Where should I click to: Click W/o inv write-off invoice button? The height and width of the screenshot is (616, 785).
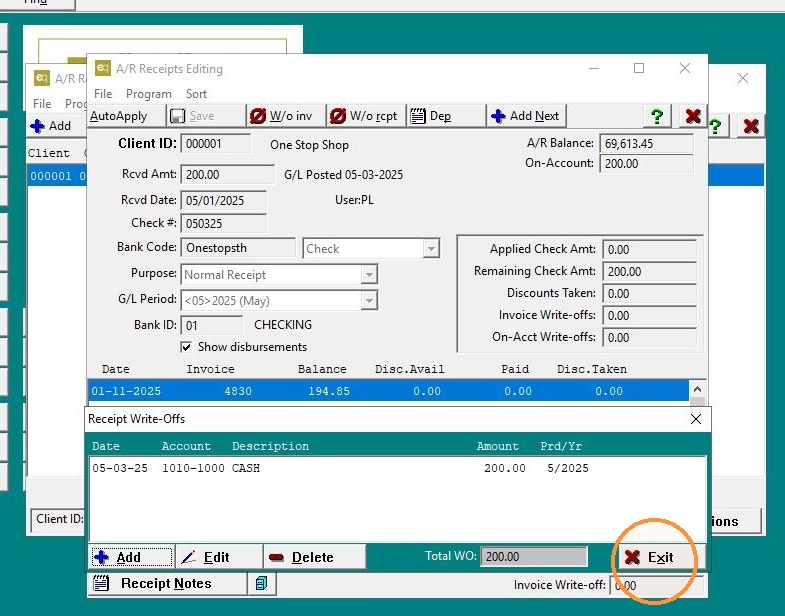[286, 116]
